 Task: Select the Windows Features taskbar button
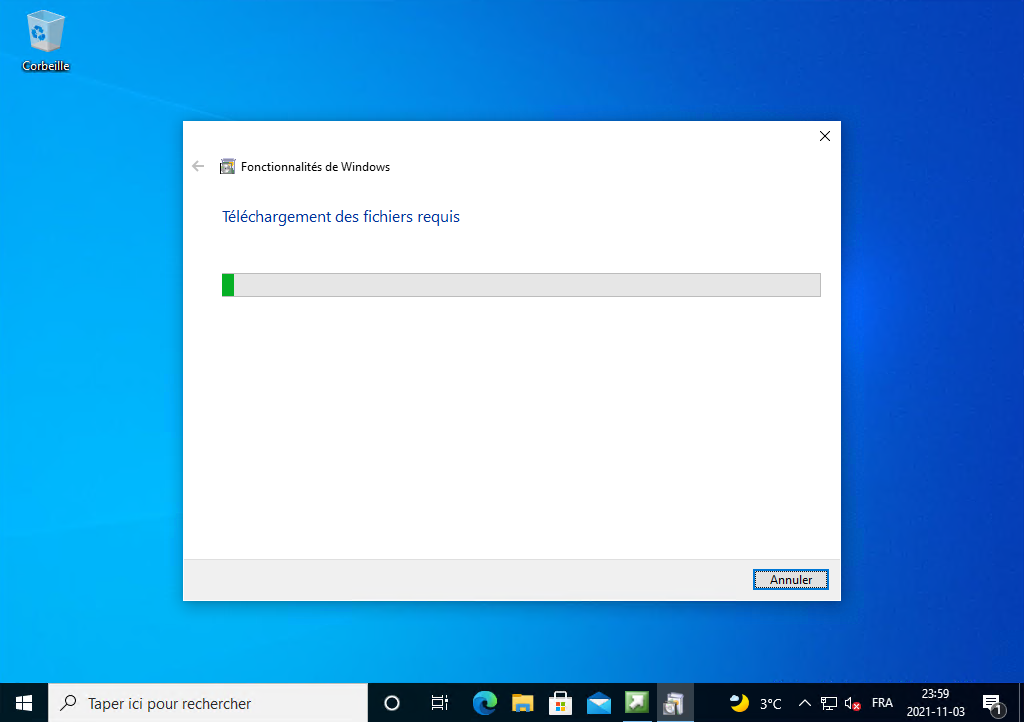pos(675,703)
